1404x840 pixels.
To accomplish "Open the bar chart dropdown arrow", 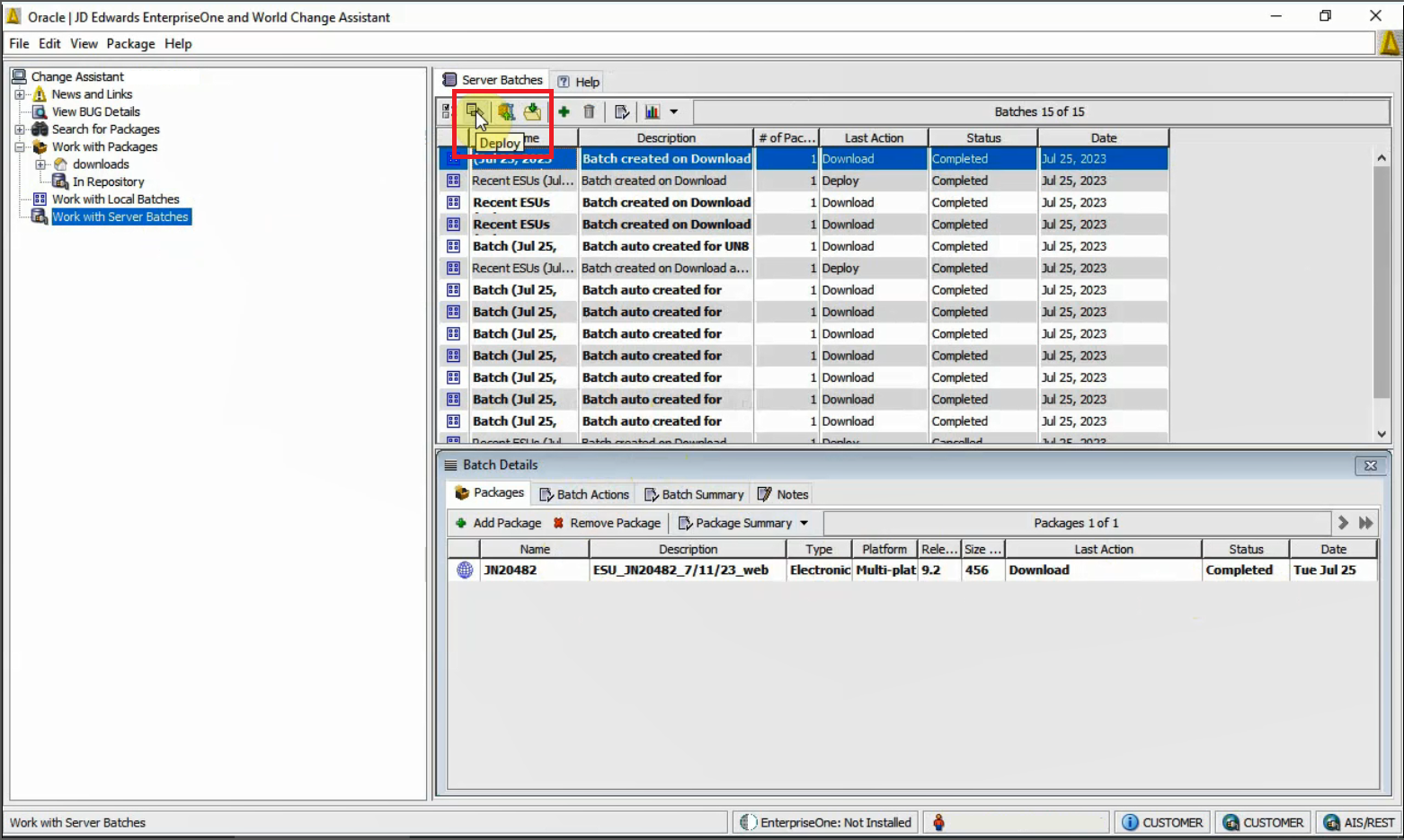I will [x=674, y=111].
